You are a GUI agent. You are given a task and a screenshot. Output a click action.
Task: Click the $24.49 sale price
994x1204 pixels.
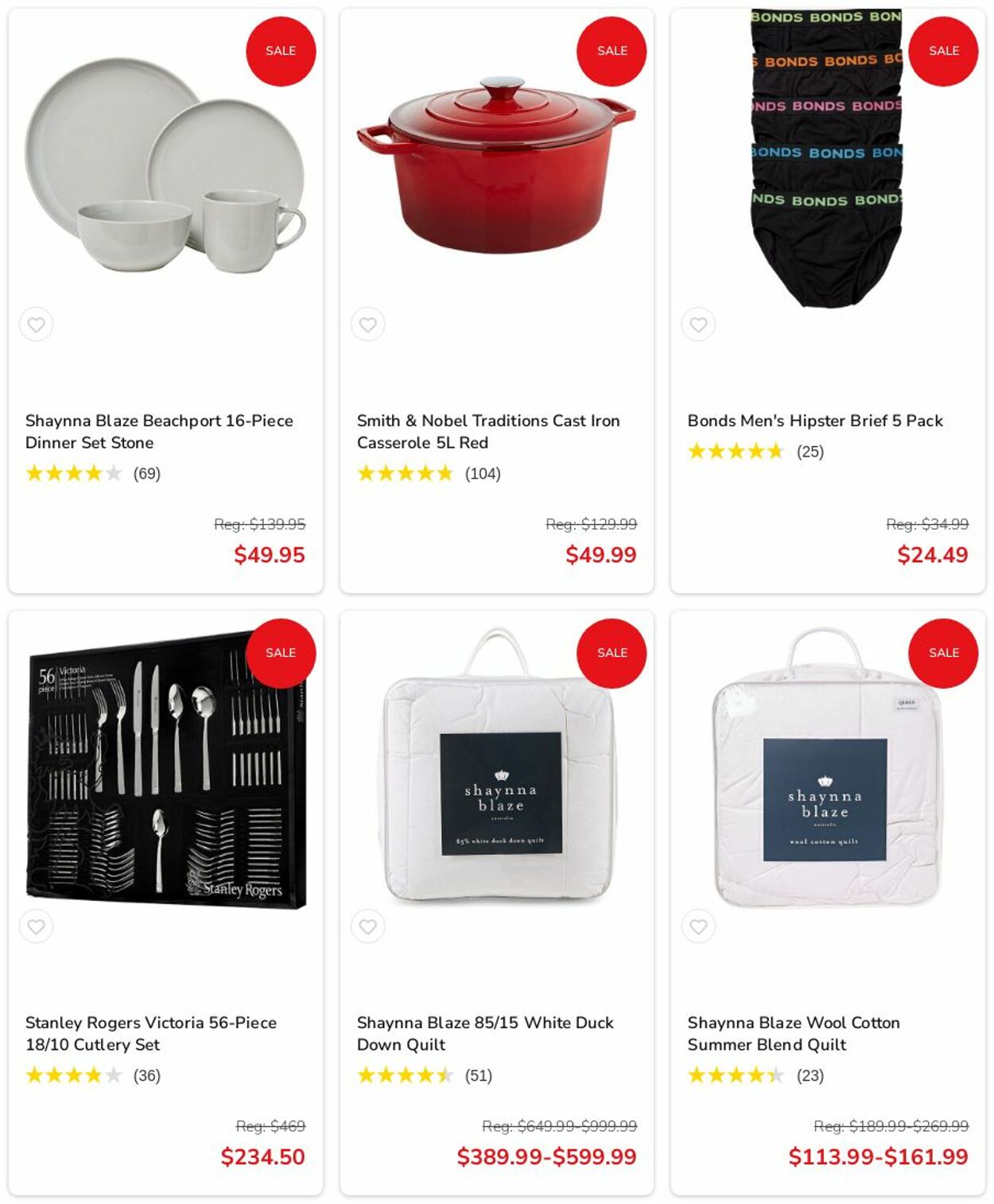(x=933, y=555)
